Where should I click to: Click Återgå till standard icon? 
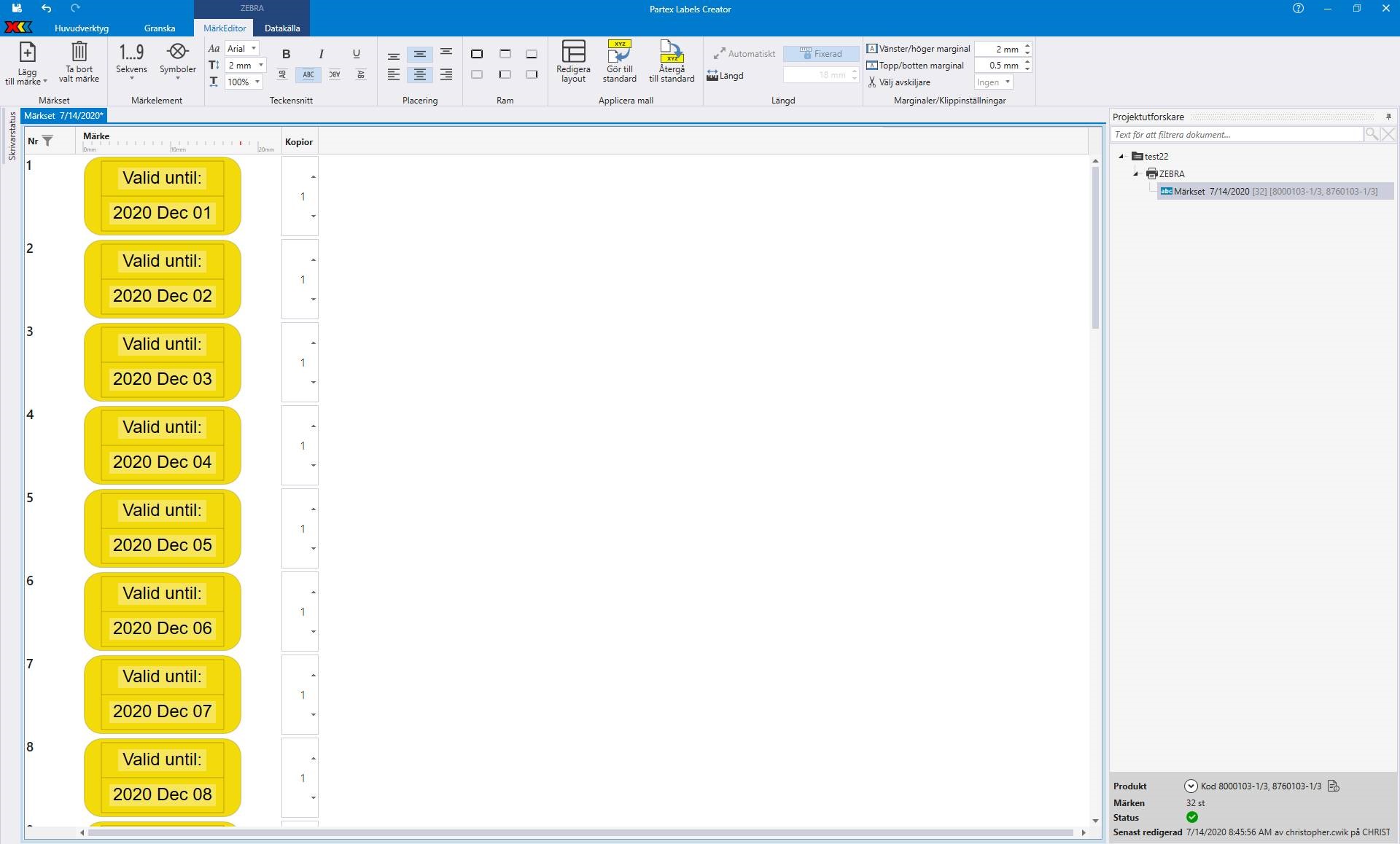(672, 52)
